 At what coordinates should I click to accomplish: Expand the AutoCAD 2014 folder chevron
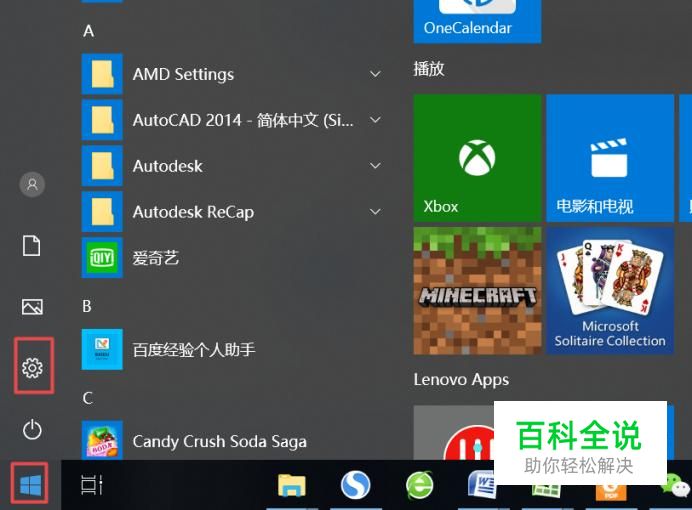point(375,120)
